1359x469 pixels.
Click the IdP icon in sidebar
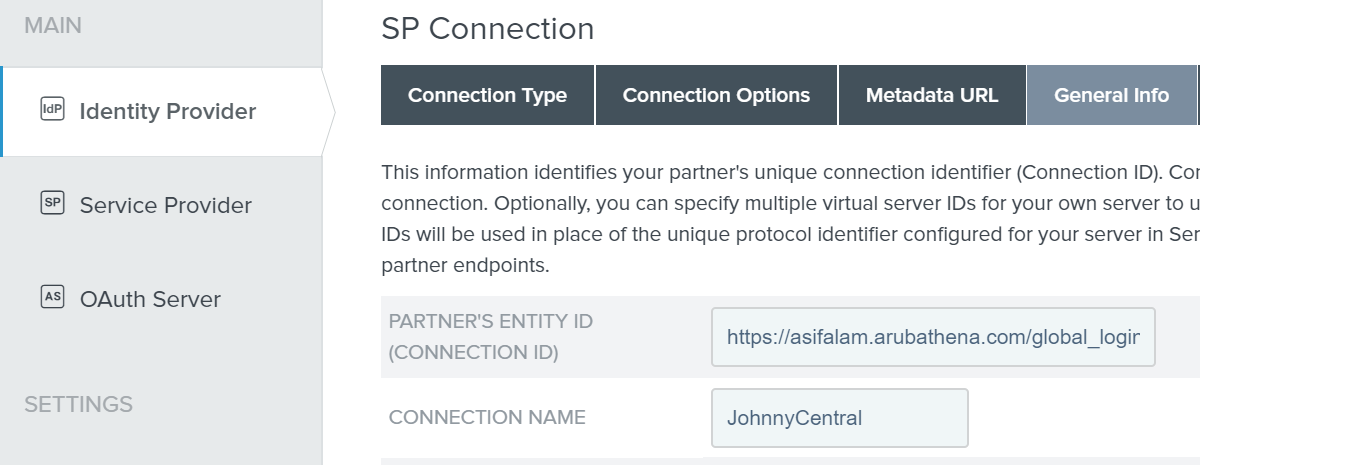pyautogui.click(x=52, y=110)
